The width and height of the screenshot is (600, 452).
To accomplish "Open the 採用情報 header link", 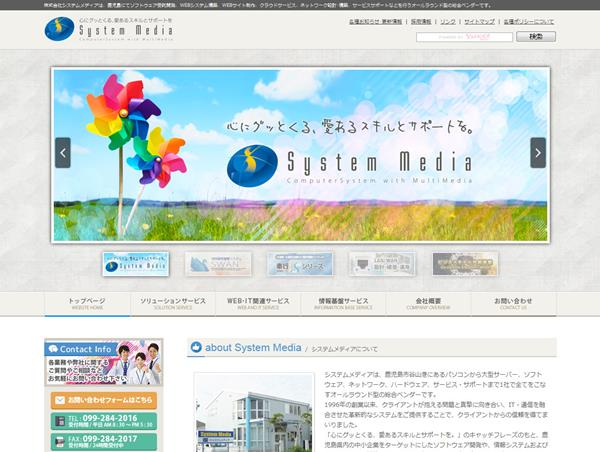I will click(x=421, y=22).
